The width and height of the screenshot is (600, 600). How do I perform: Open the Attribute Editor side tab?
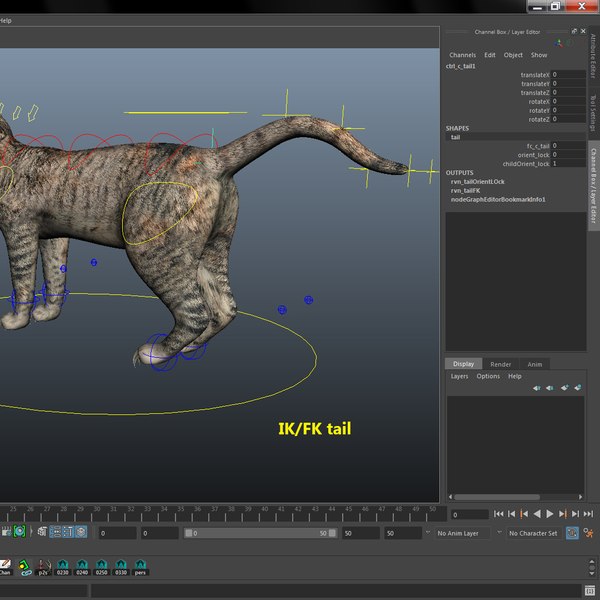(593, 56)
